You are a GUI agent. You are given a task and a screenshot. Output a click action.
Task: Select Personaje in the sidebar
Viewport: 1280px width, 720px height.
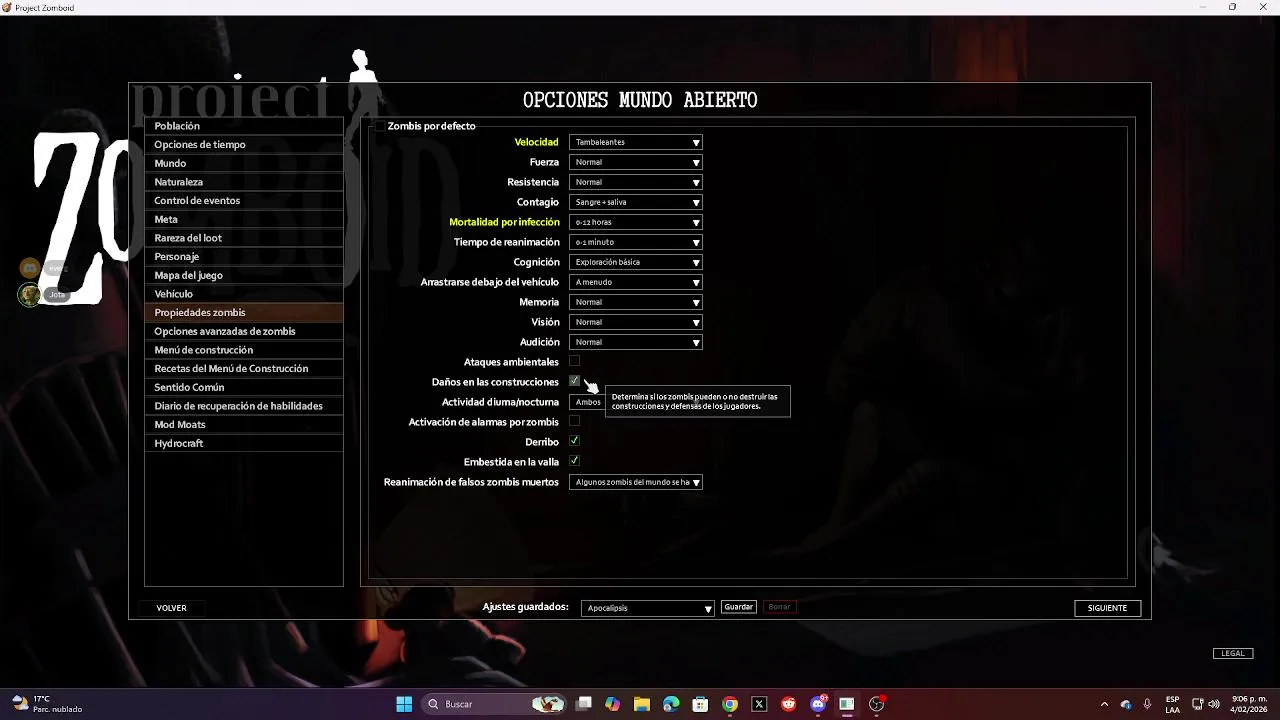(244, 256)
